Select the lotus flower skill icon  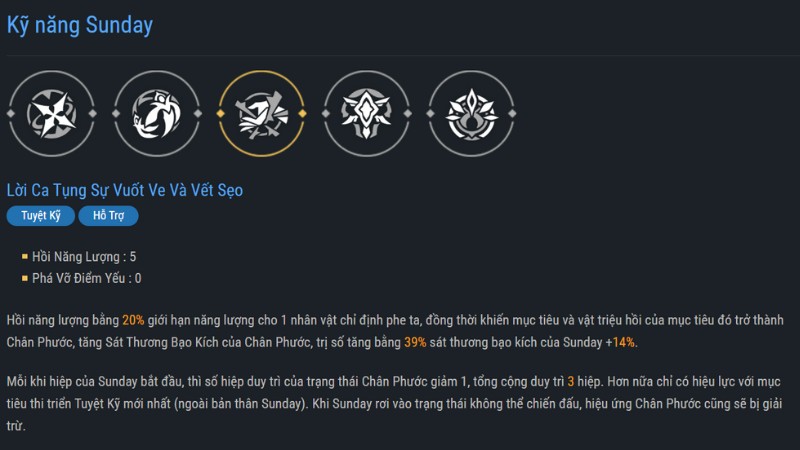click(471, 115)
